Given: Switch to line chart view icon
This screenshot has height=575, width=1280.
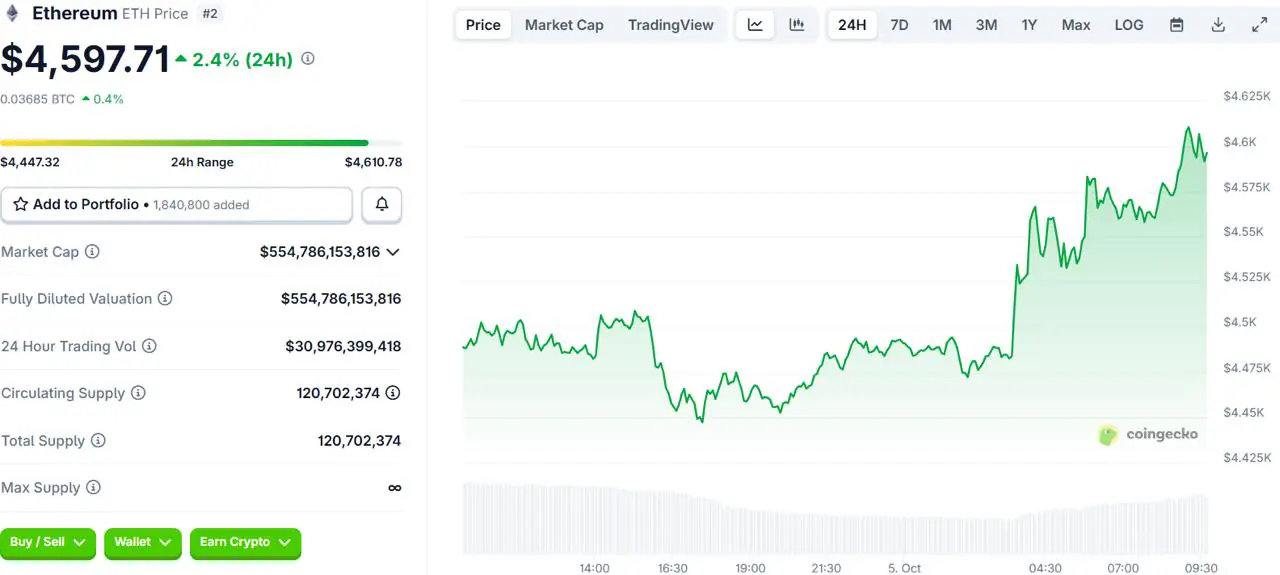Looking at the screenshot, I should point(755,25).
